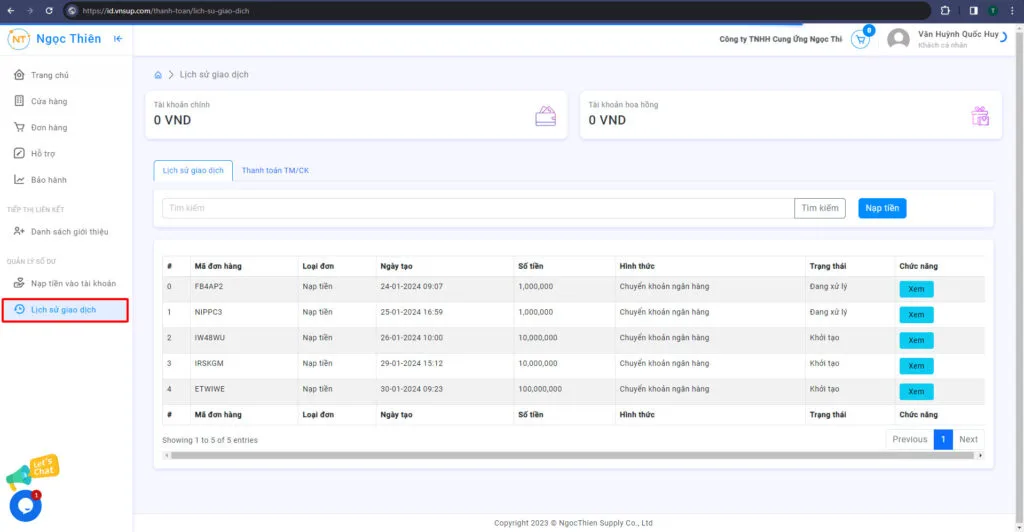Click the shopping cart icon in header
This screenshot has height=532, width=1024.
tap(860, 40)
